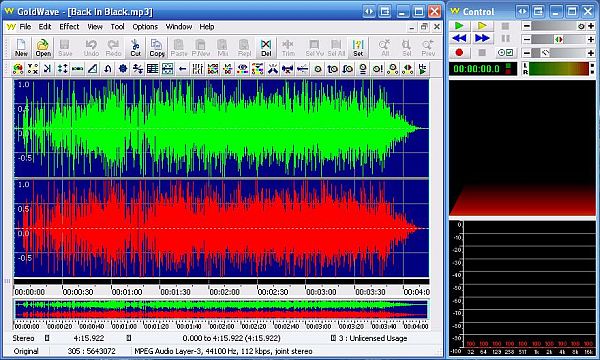This screenshot has width=600, height=360.
Task: Click the zoom All magnifier button
Action: (x=385, y=48)
